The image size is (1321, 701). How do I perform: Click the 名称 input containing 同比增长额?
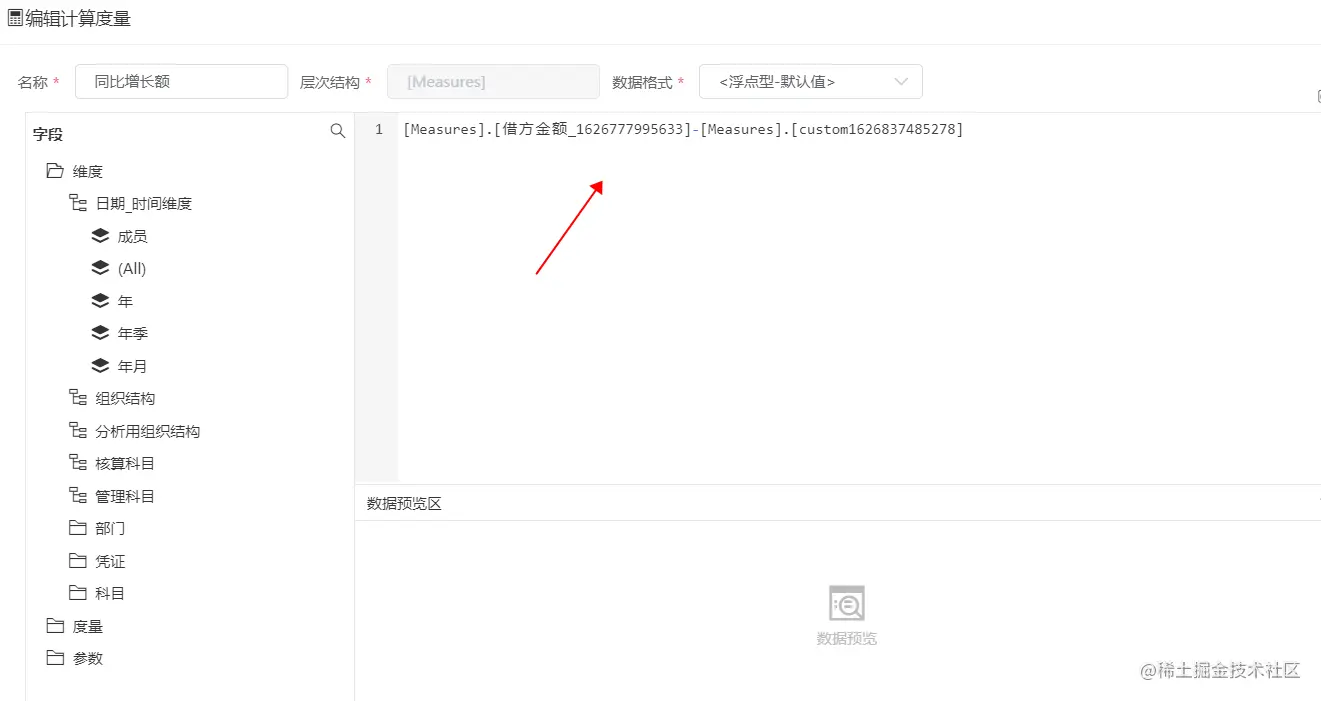point(180,81)
